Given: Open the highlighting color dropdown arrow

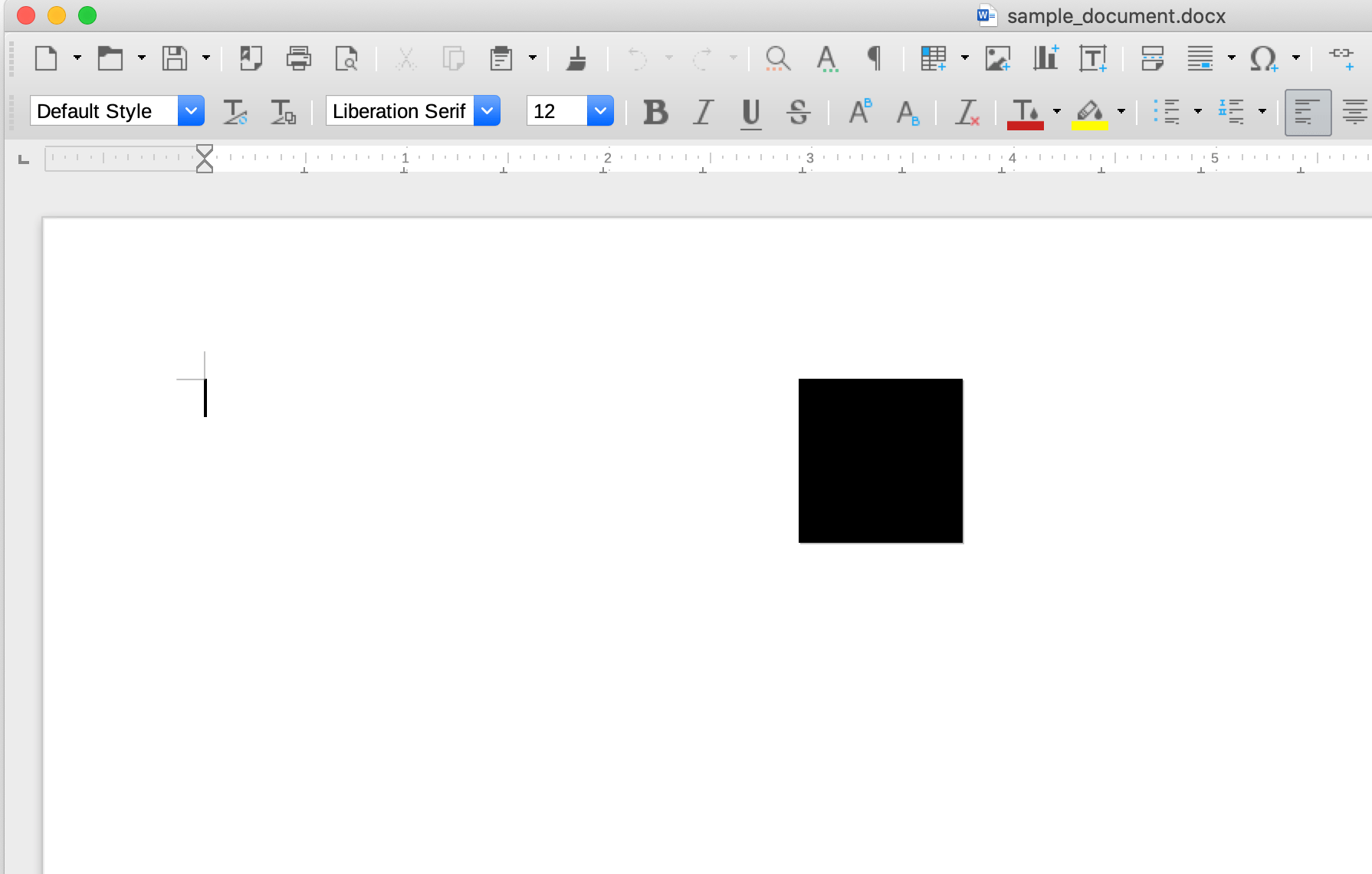Looking at the screenshot, I should click(x=1121, y=112).
